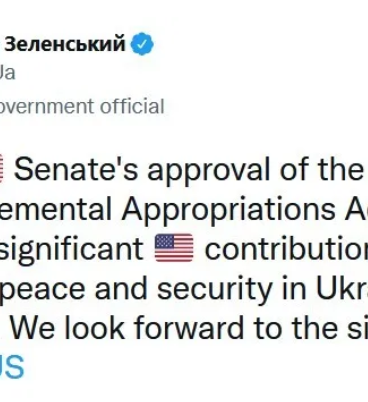Image resolution: width=368 pixels, height=402 pixels.
Task: Click the blue verified checkmark badge
Action: (x=142, y=44)
